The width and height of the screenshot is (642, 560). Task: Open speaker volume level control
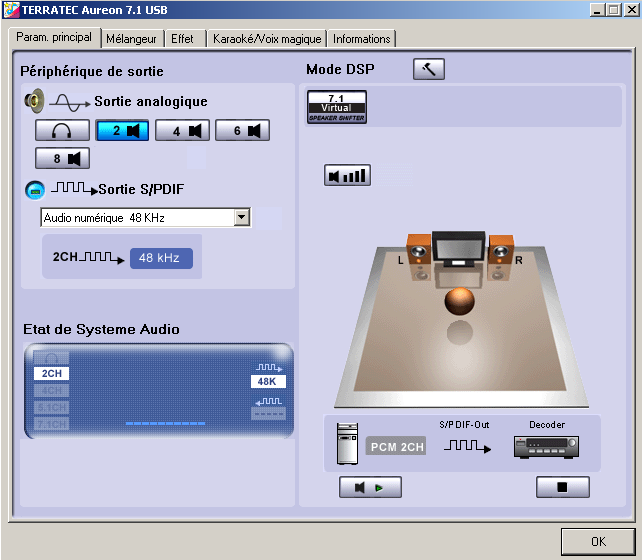347,176
